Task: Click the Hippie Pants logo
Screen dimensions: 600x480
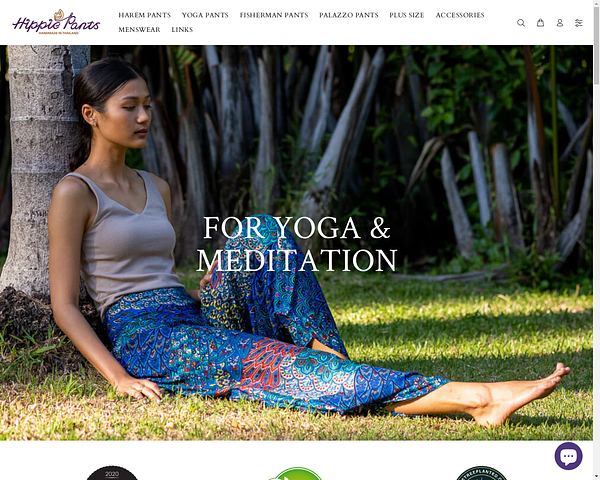Action: click(56, 22)
